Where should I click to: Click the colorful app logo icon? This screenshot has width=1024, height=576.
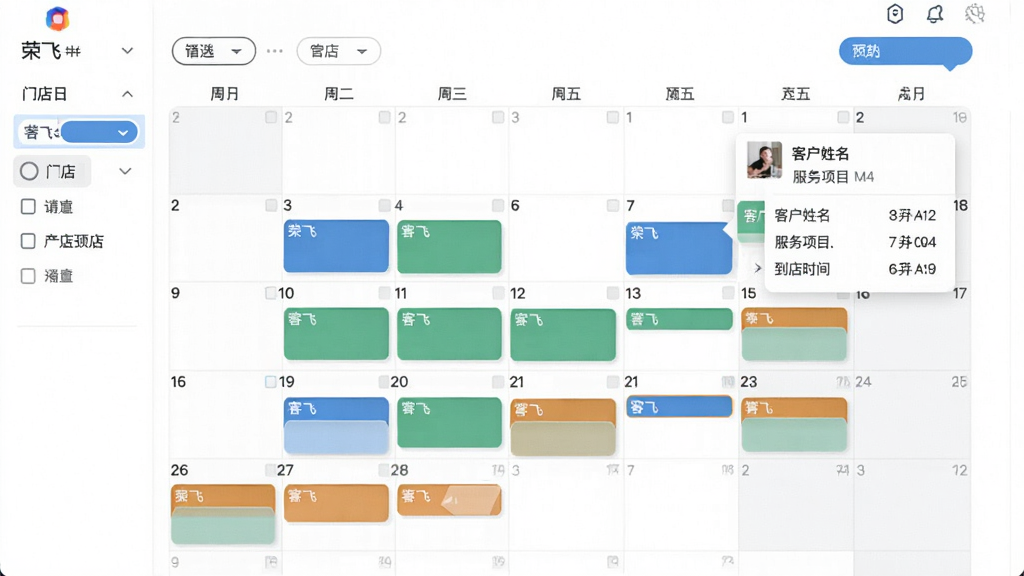coord(57,18)
